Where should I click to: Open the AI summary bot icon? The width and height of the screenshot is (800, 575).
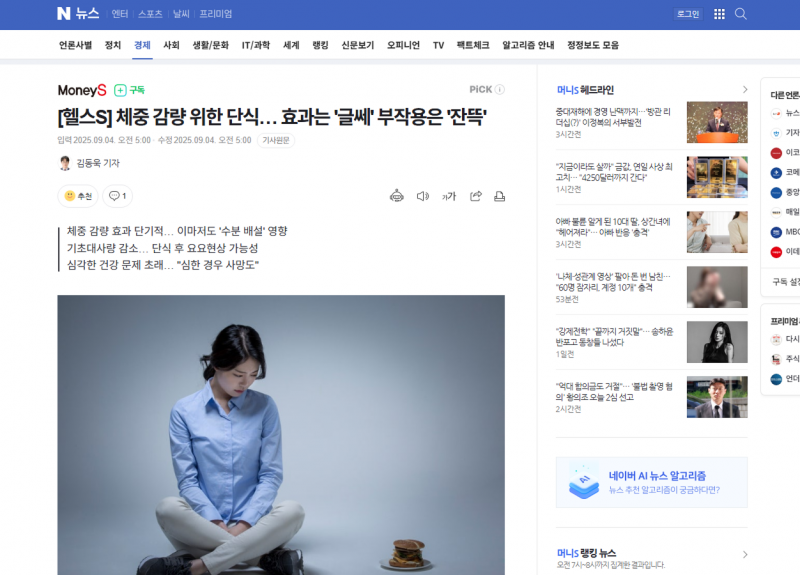click(x=396, y=196)
